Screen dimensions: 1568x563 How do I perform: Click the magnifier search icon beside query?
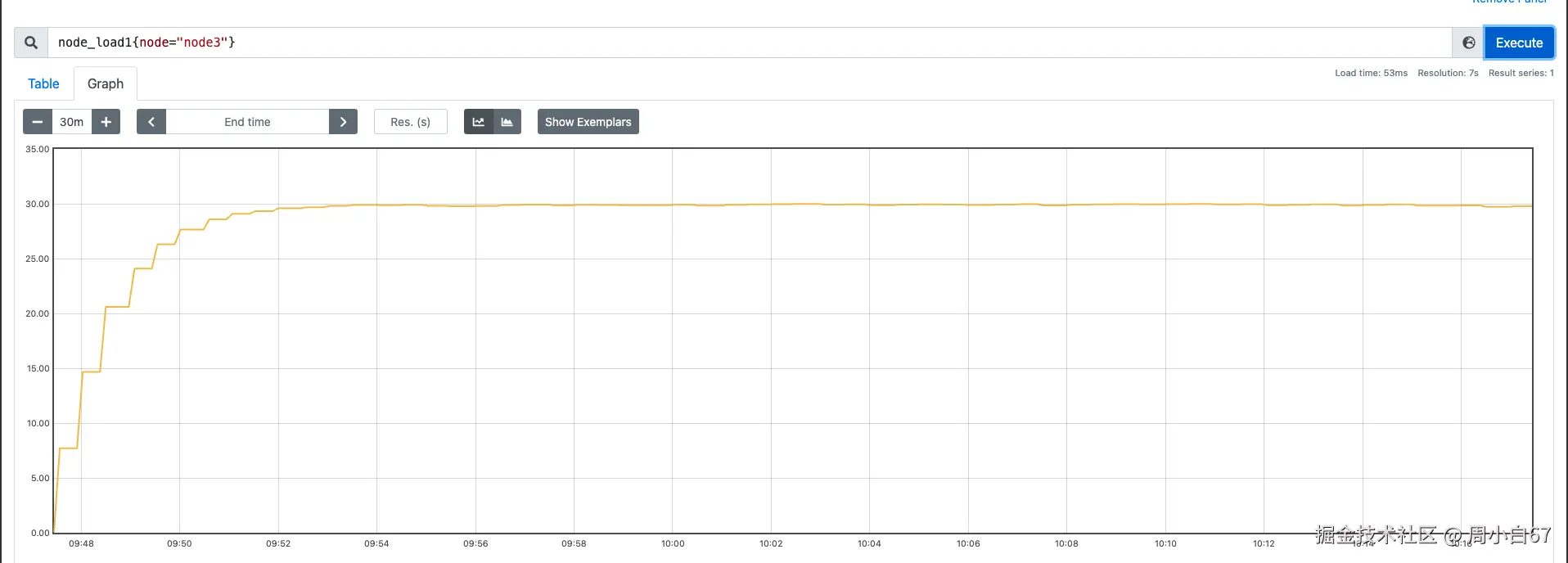pos(31,43)
